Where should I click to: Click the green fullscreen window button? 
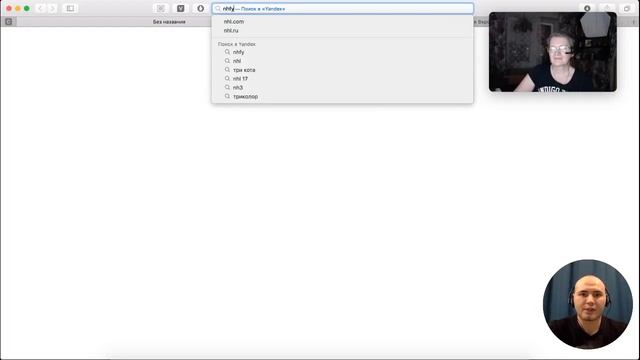point(27,8)
